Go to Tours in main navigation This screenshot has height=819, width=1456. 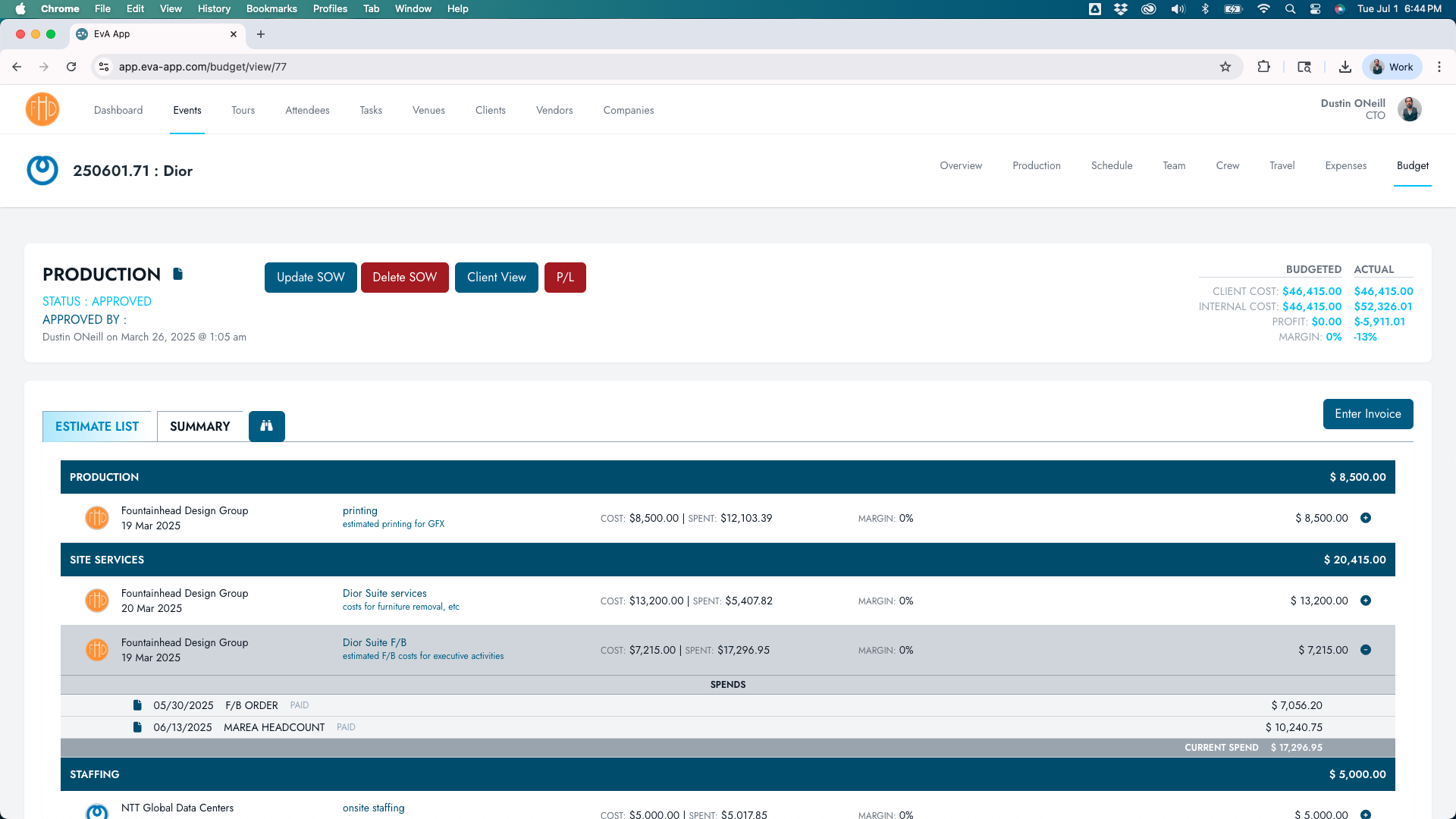coord(243,110)
